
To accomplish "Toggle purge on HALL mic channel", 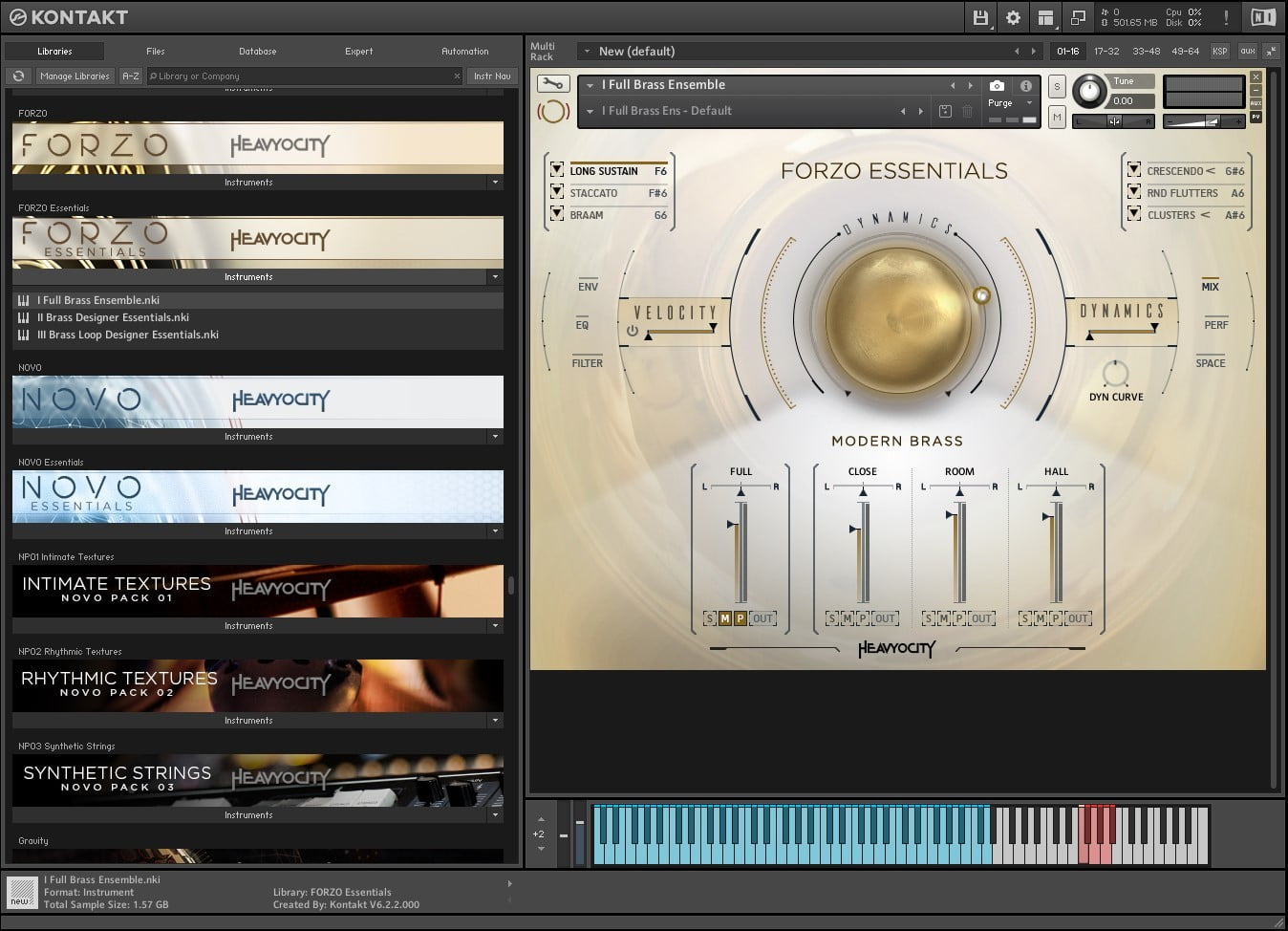I will click(1055, 618).
